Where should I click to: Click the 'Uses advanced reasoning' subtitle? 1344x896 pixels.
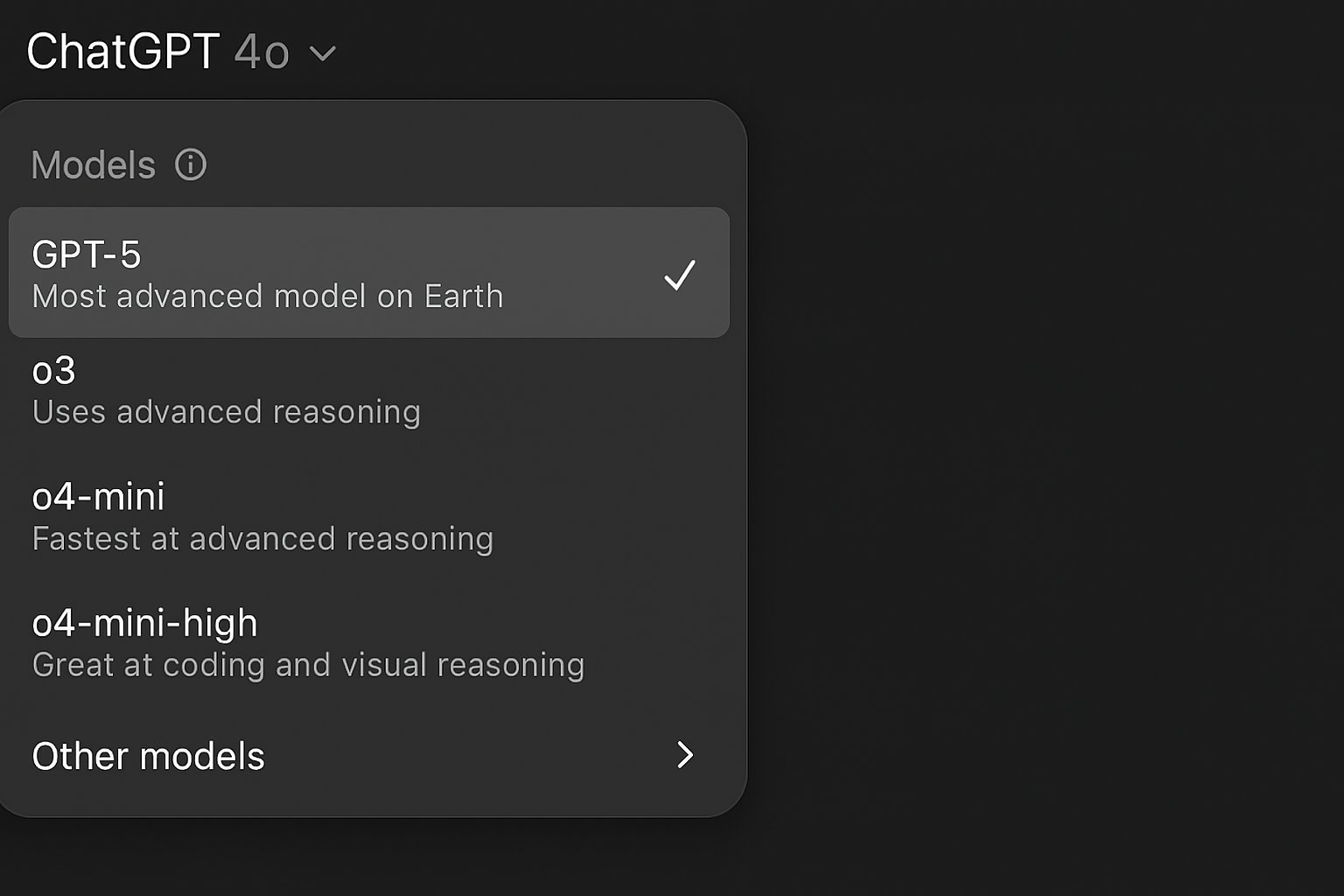[x=227, y=412]
